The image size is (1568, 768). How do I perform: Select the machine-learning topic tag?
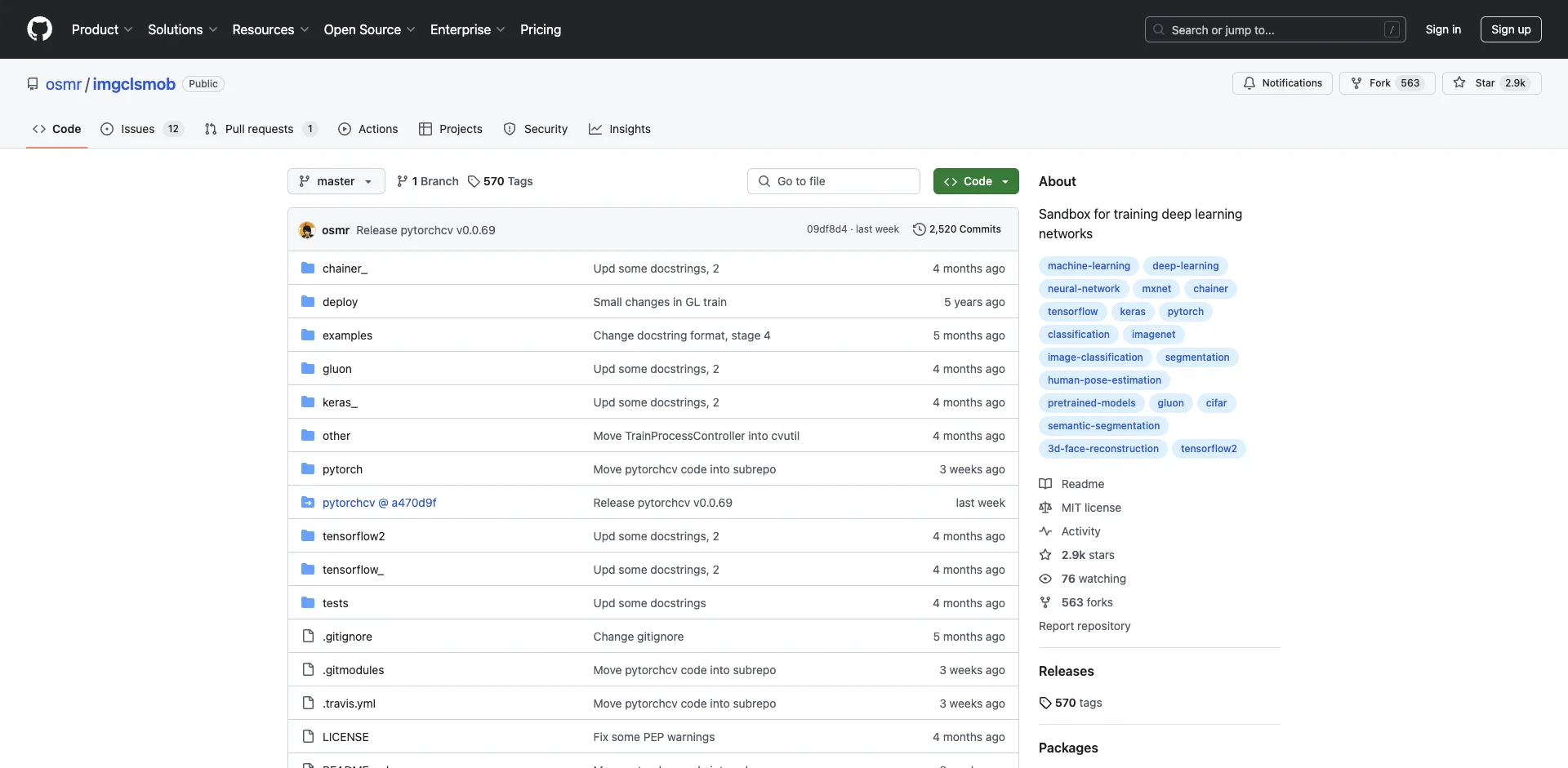pyautogui.click(x=1089, y=266)
